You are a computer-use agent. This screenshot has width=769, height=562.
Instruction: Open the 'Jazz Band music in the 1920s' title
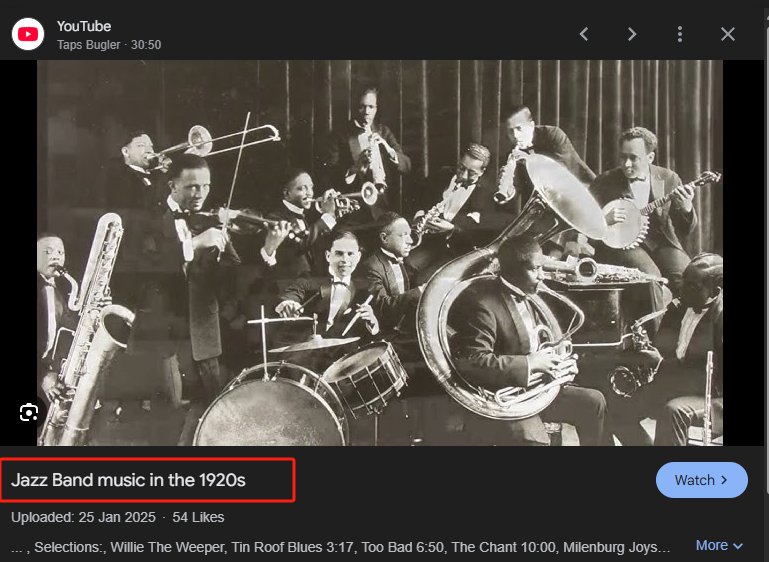pos(129,480)
